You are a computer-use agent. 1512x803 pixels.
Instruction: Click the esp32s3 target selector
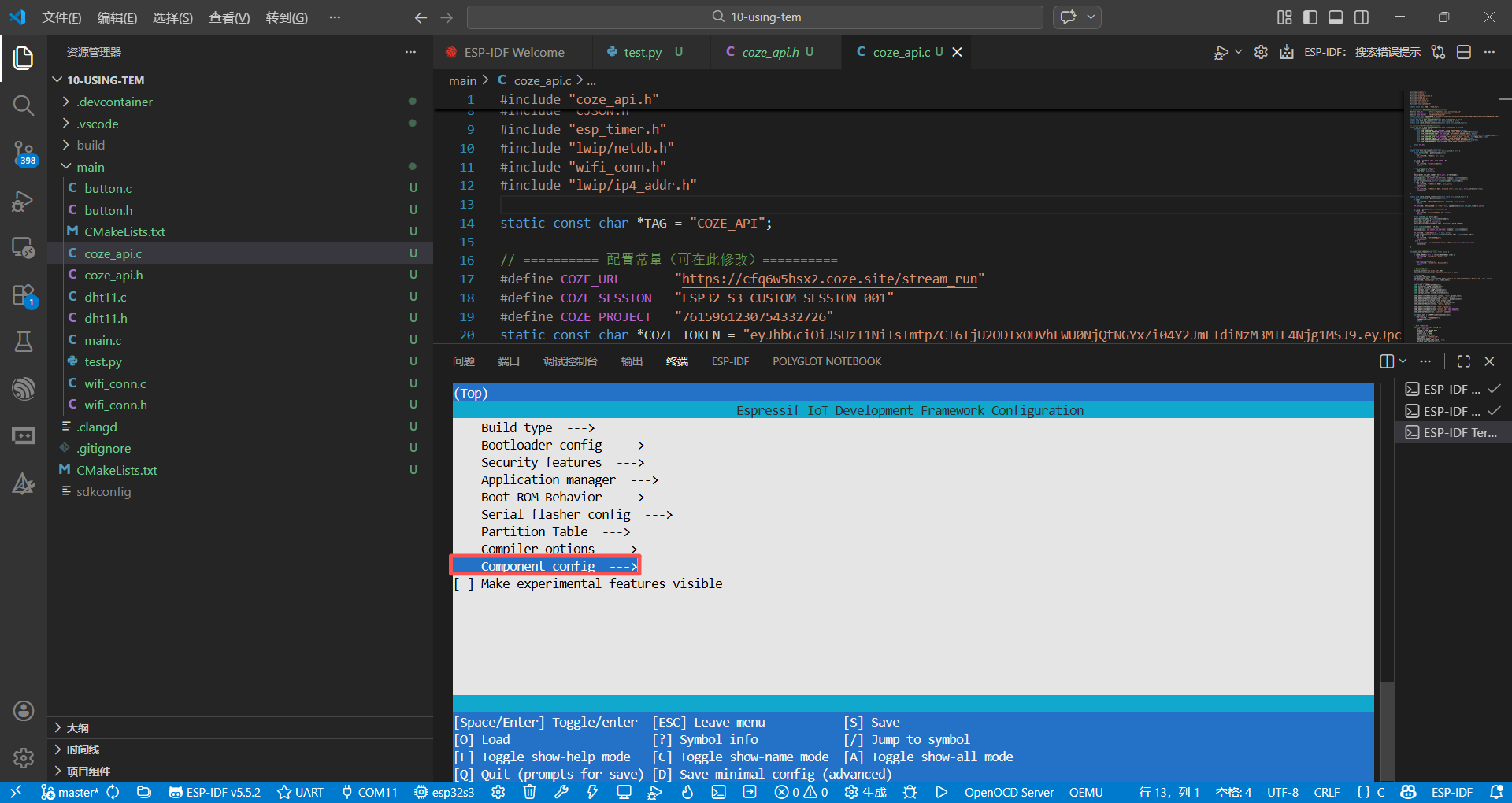pos(445,792)
